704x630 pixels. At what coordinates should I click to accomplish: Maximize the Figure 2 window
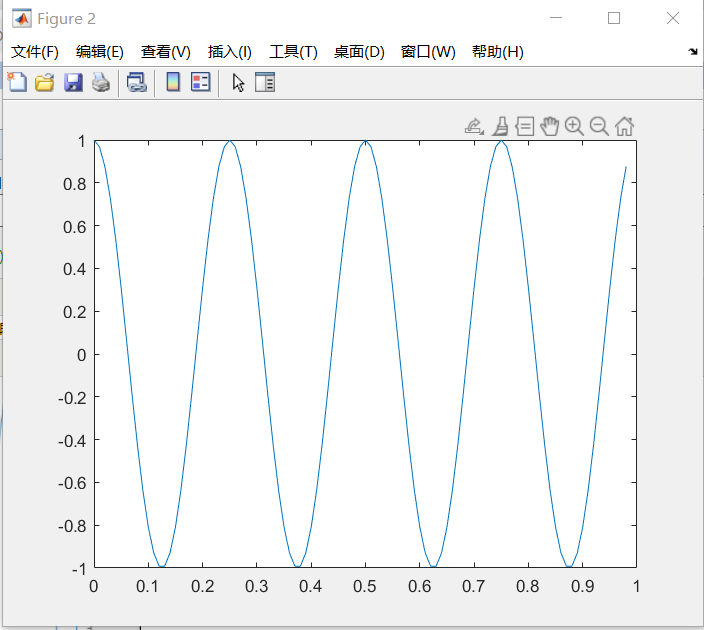tap(614, 18)
